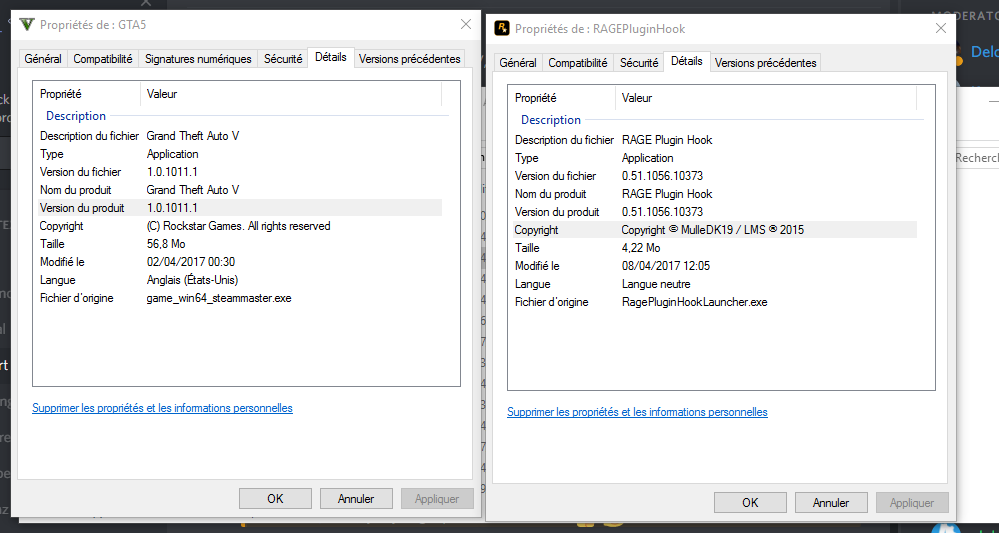Select Détails tab in RAGEPluginHook properties

click(x=687, y=61)
